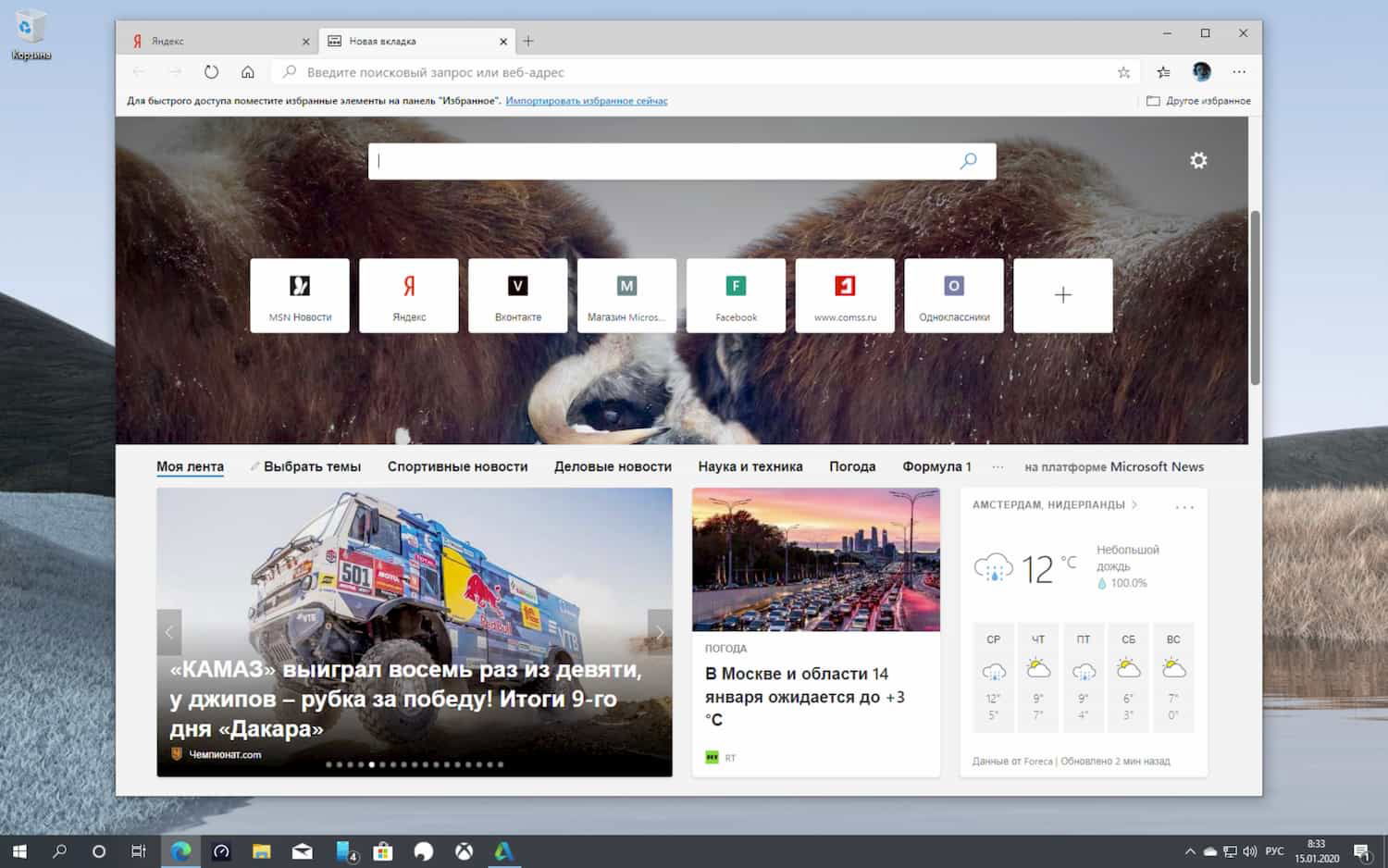Add this page to favorites via star icon
Screen dimensions: 1388x868
pyautogui.click(x=1122, y=71)
